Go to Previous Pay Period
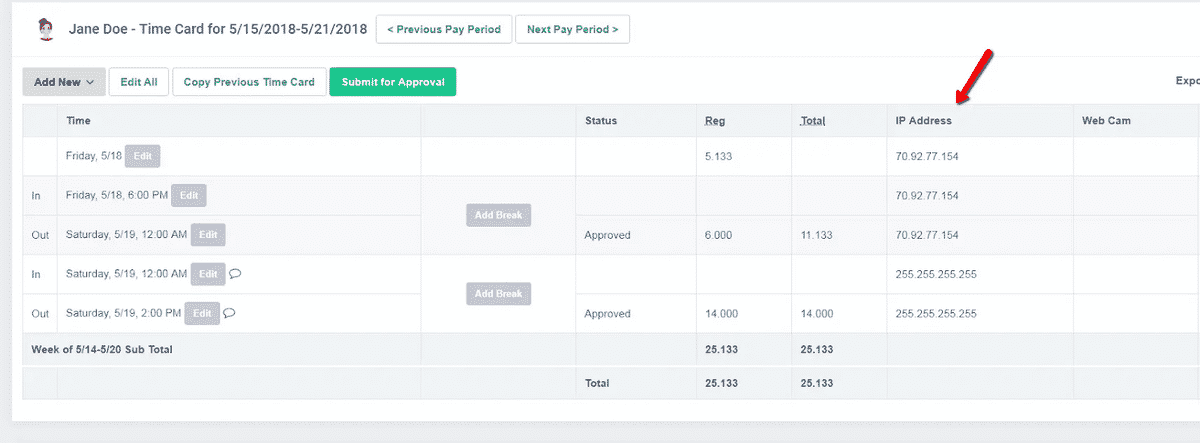 pyautogui.click(x=445, y=29)
